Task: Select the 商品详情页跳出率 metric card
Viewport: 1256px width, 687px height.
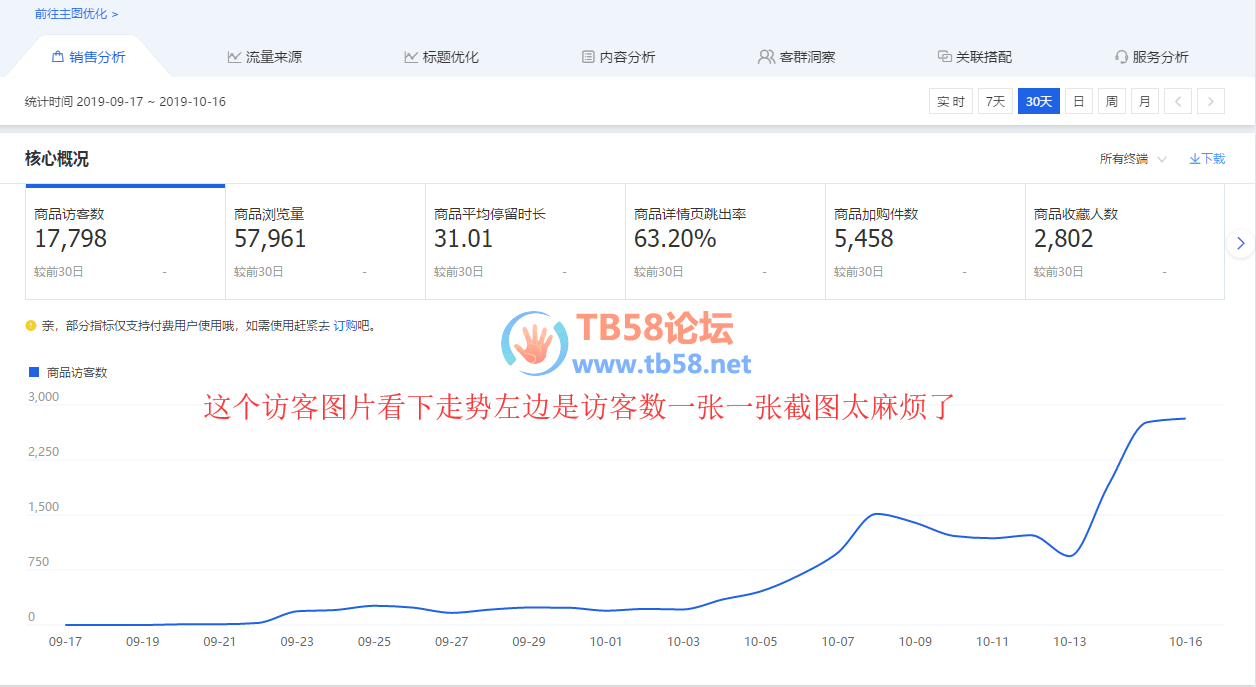Action: (724, 241)
